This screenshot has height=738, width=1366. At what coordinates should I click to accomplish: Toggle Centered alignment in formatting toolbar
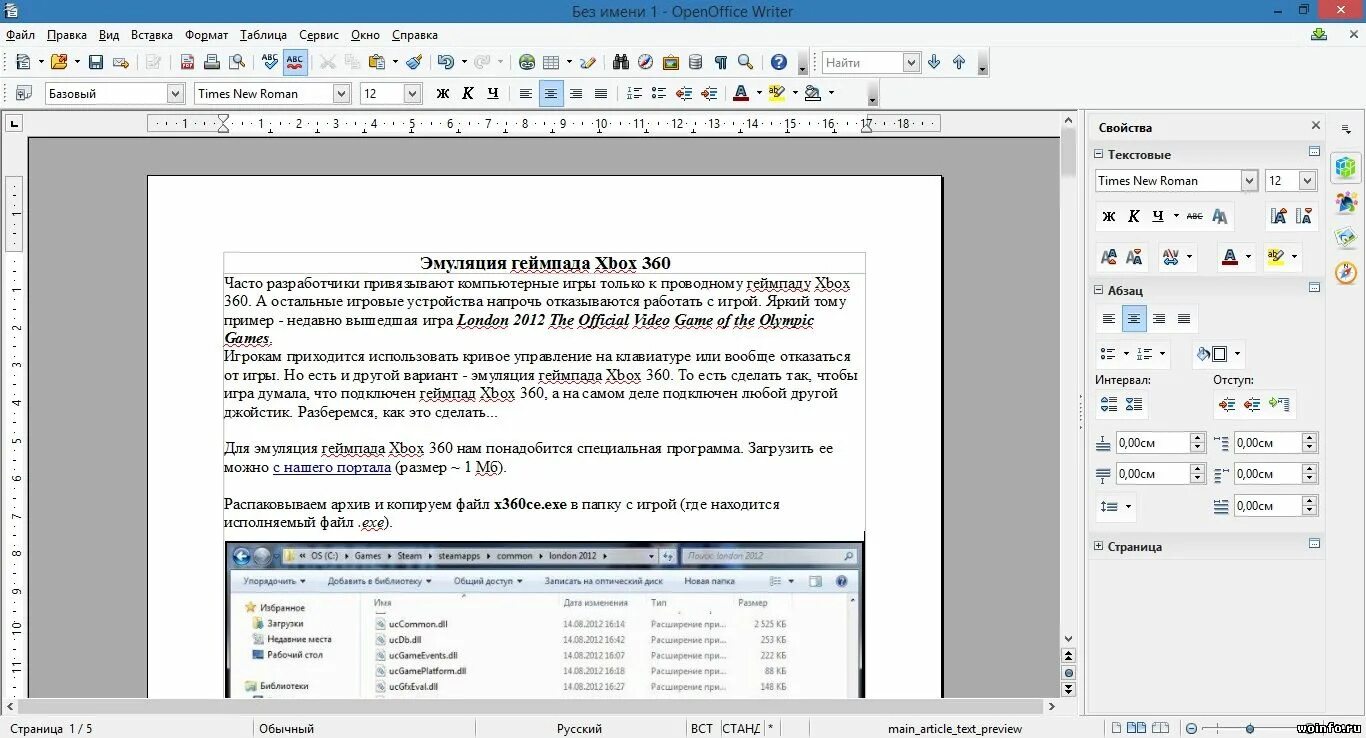[x=551, y=93]
